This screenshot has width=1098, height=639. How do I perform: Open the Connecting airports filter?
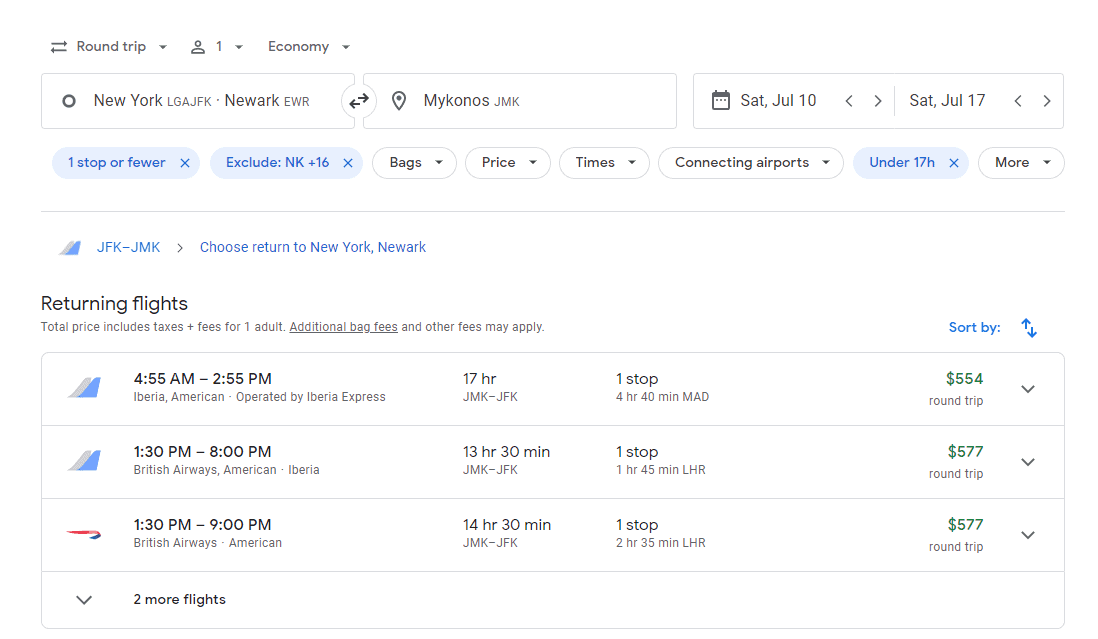pos(751,163)
